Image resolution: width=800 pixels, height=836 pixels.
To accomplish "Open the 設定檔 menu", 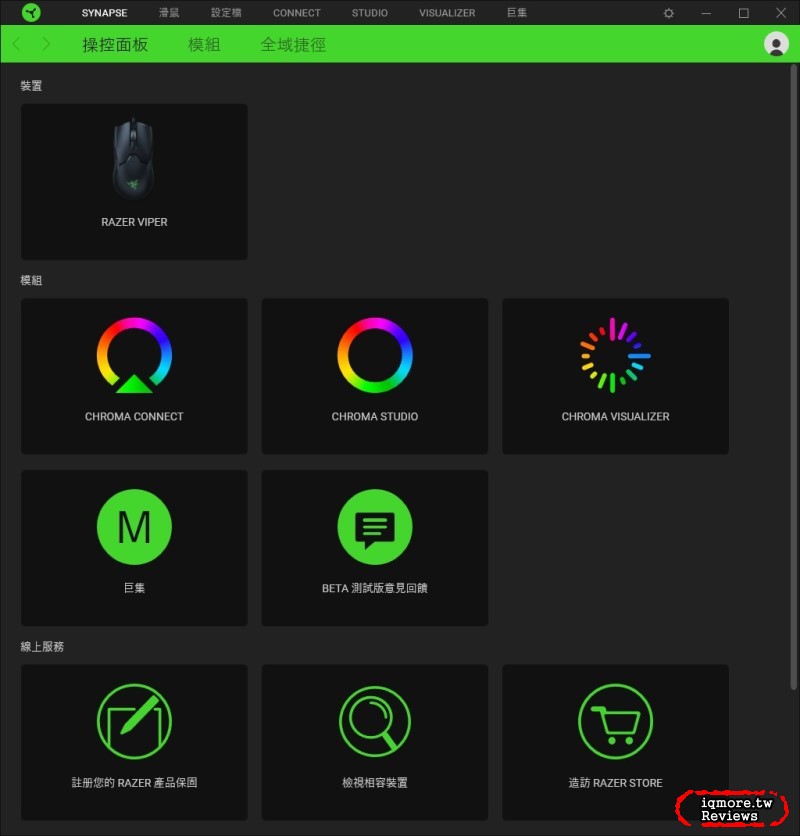I will (226, 13).
